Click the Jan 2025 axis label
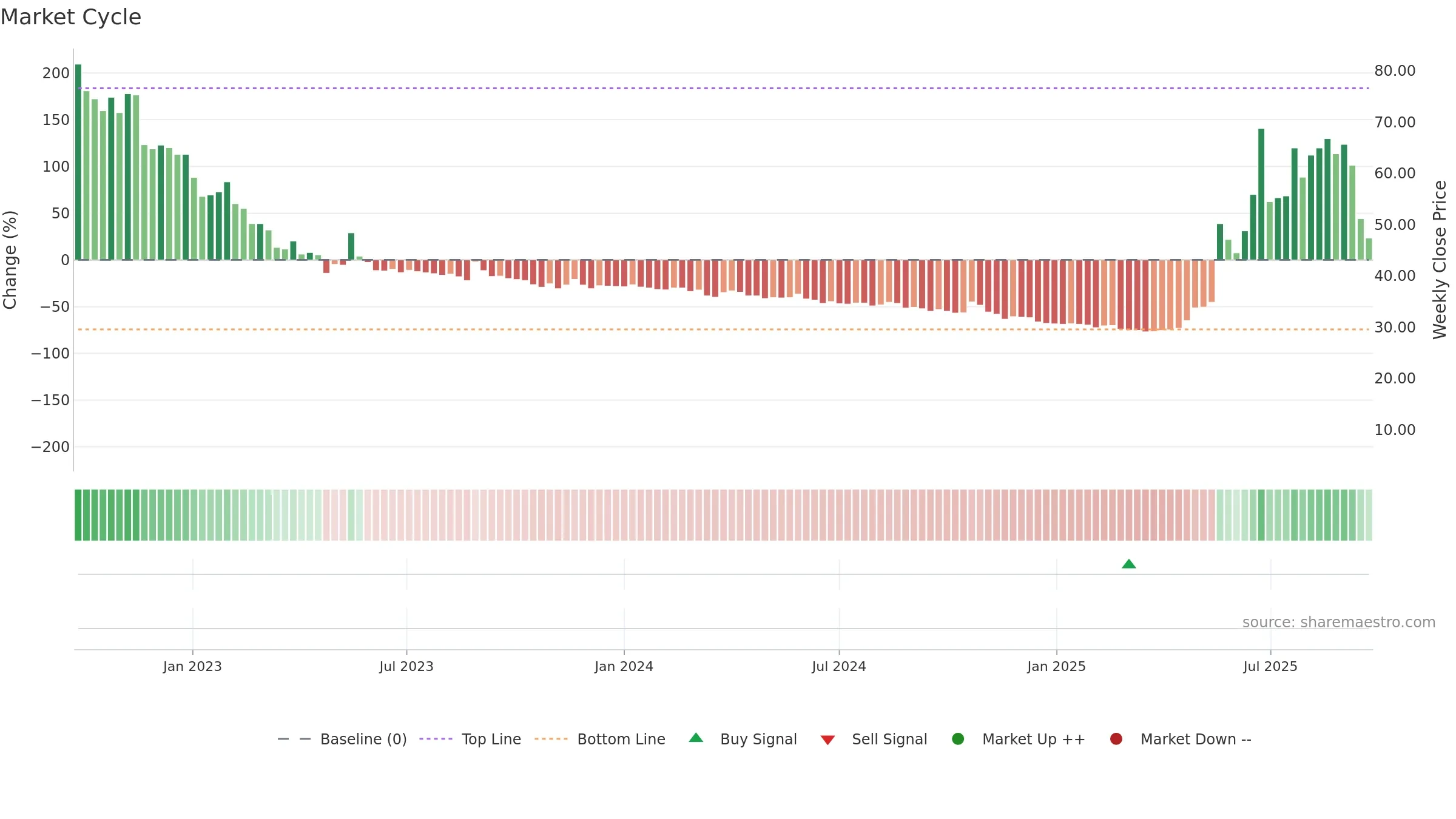 pyautogui.click(x=1056, y=666)
